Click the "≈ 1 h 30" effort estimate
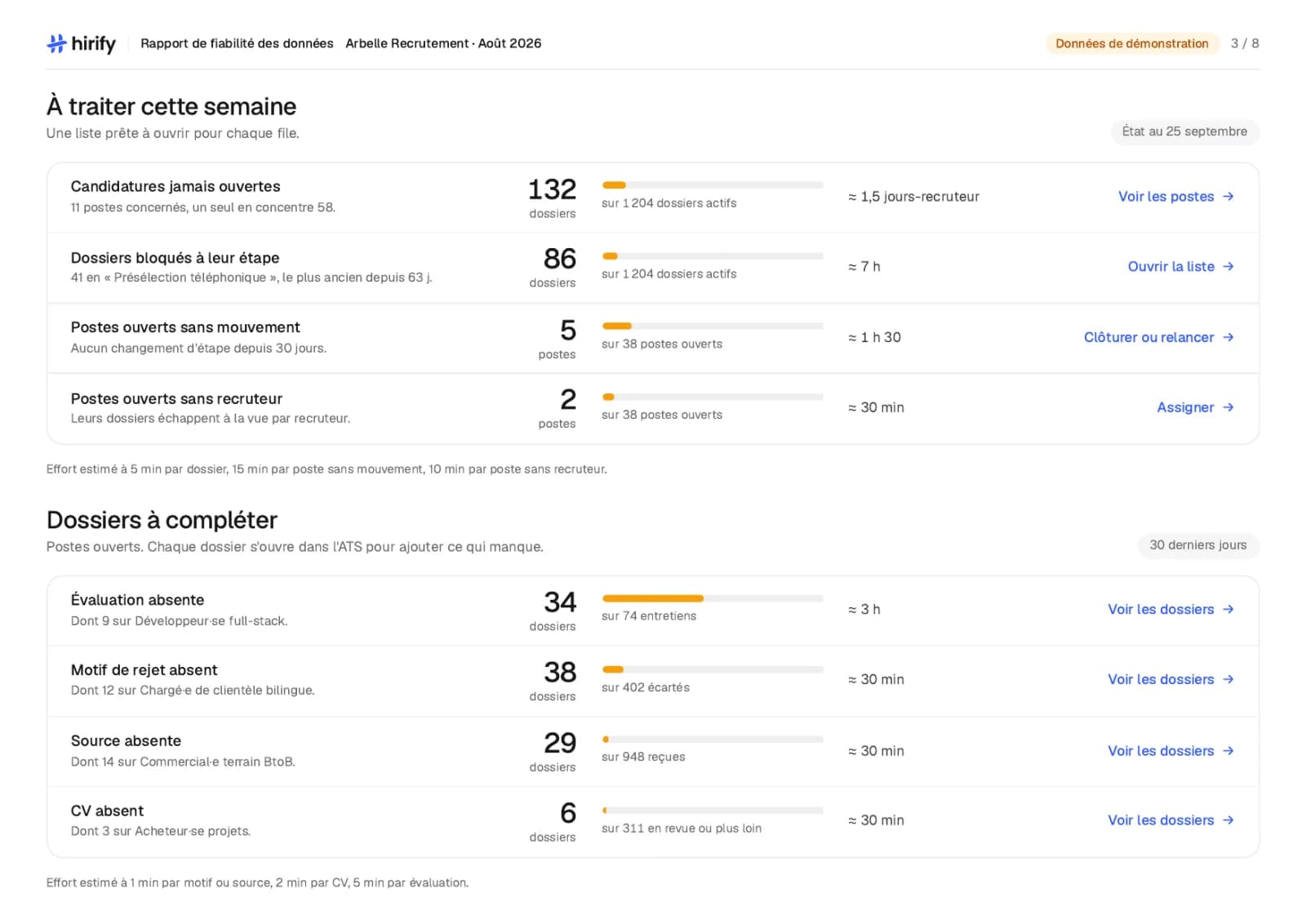1306x924 pixels. [x=874, y=337]
